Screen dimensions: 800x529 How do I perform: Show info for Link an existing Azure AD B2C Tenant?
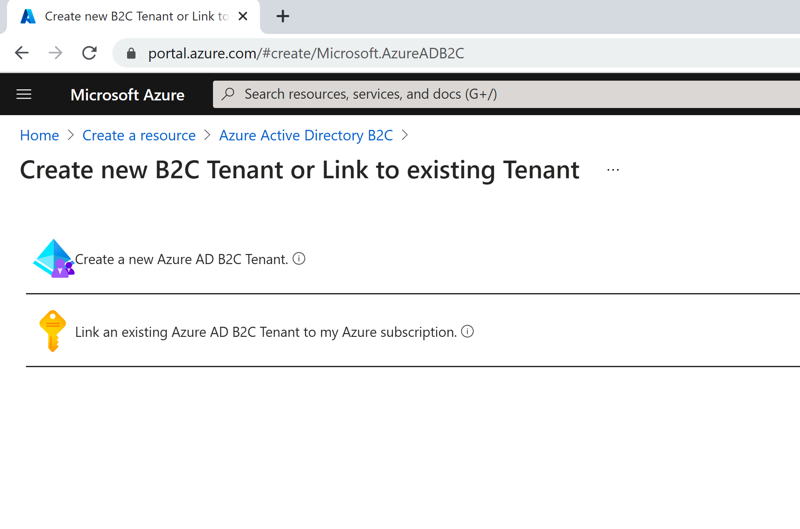[467, 332]
